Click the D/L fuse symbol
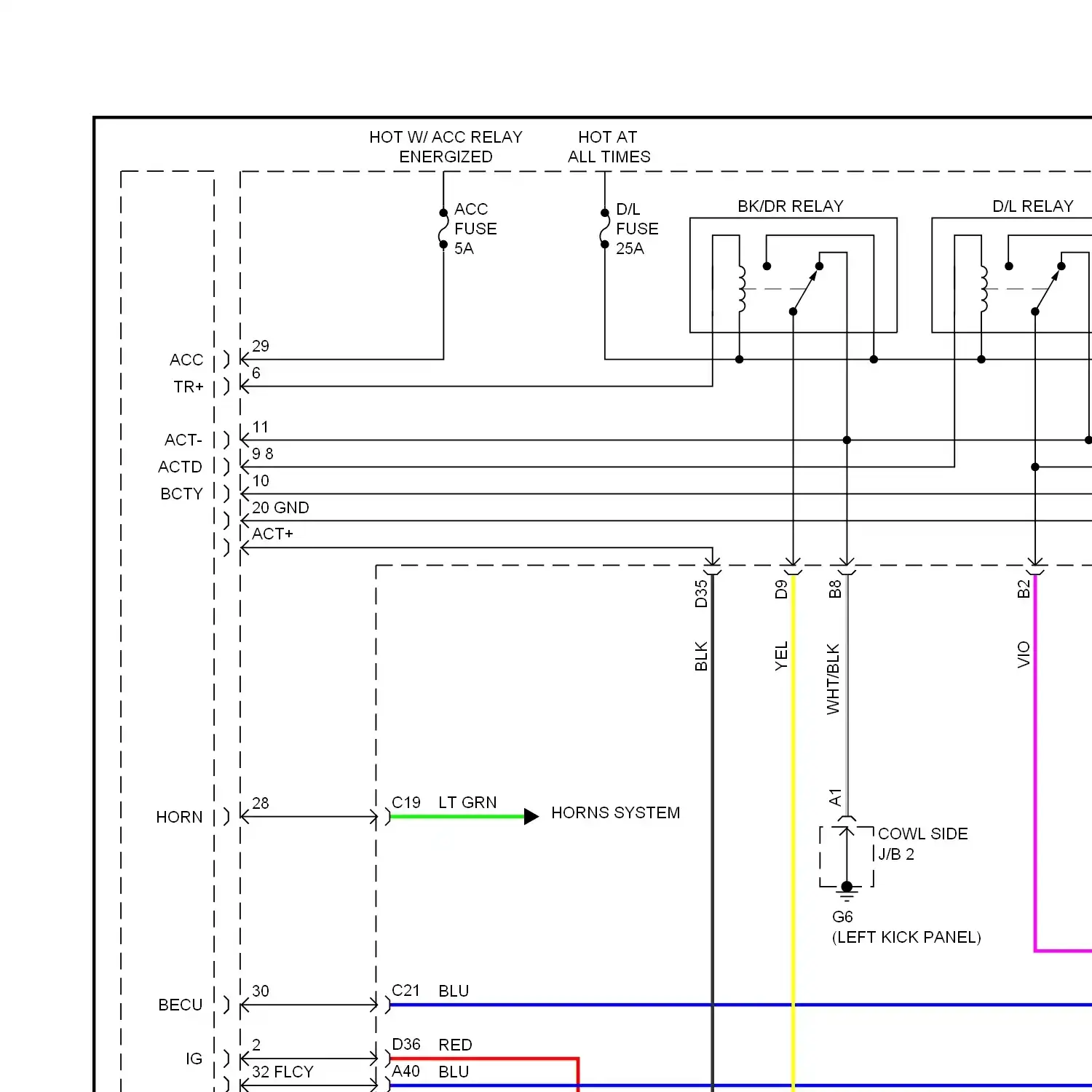1092x1092 pixels. pyautogui.click(x=604, y=229)
